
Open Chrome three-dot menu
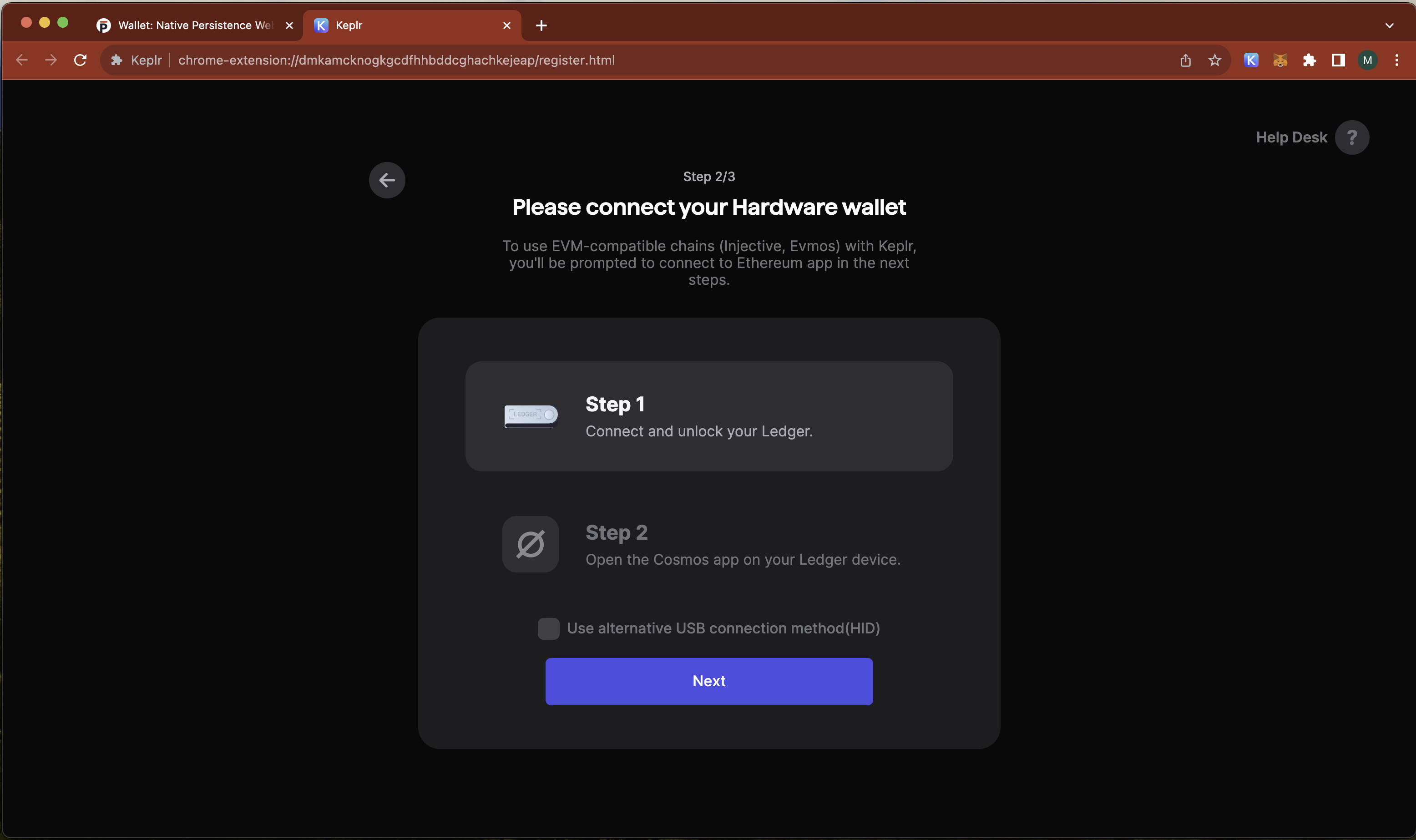(x=1396, y=60)
